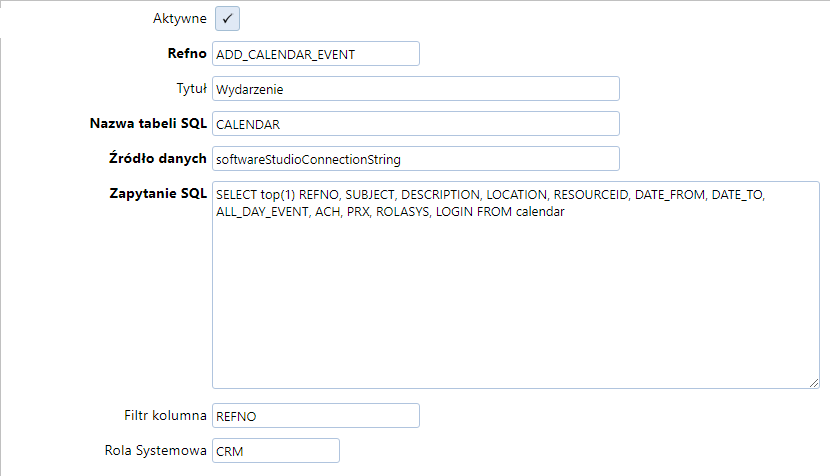Place cursor on DESCRIPTION in the SQL query
The image size is (830, 476).
tap(440, 195)
